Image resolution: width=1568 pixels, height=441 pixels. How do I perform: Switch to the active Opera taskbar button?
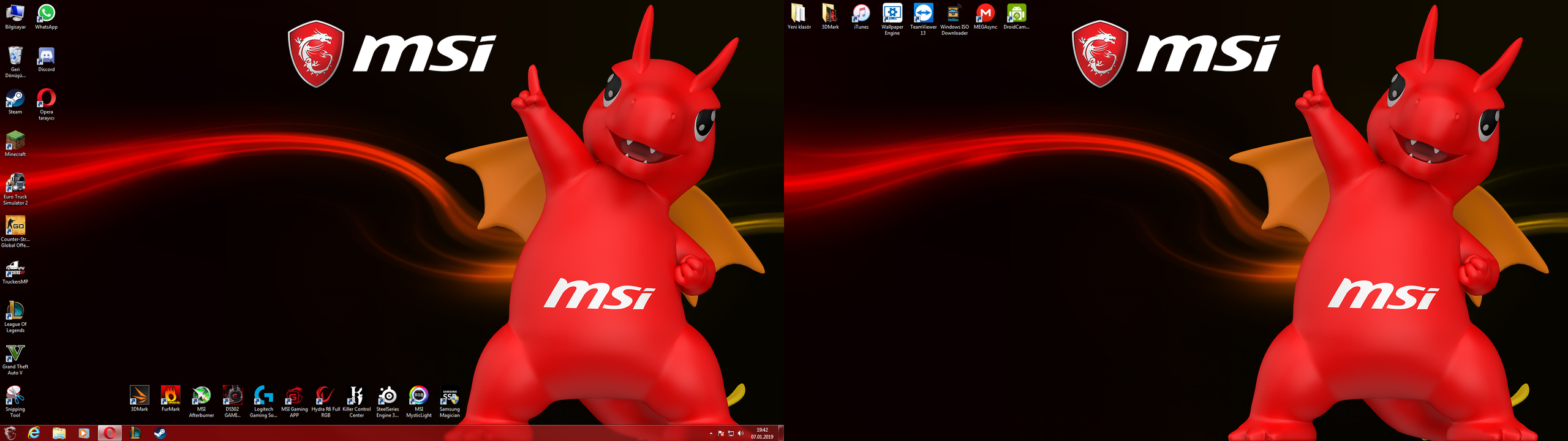tap(110, 433)
